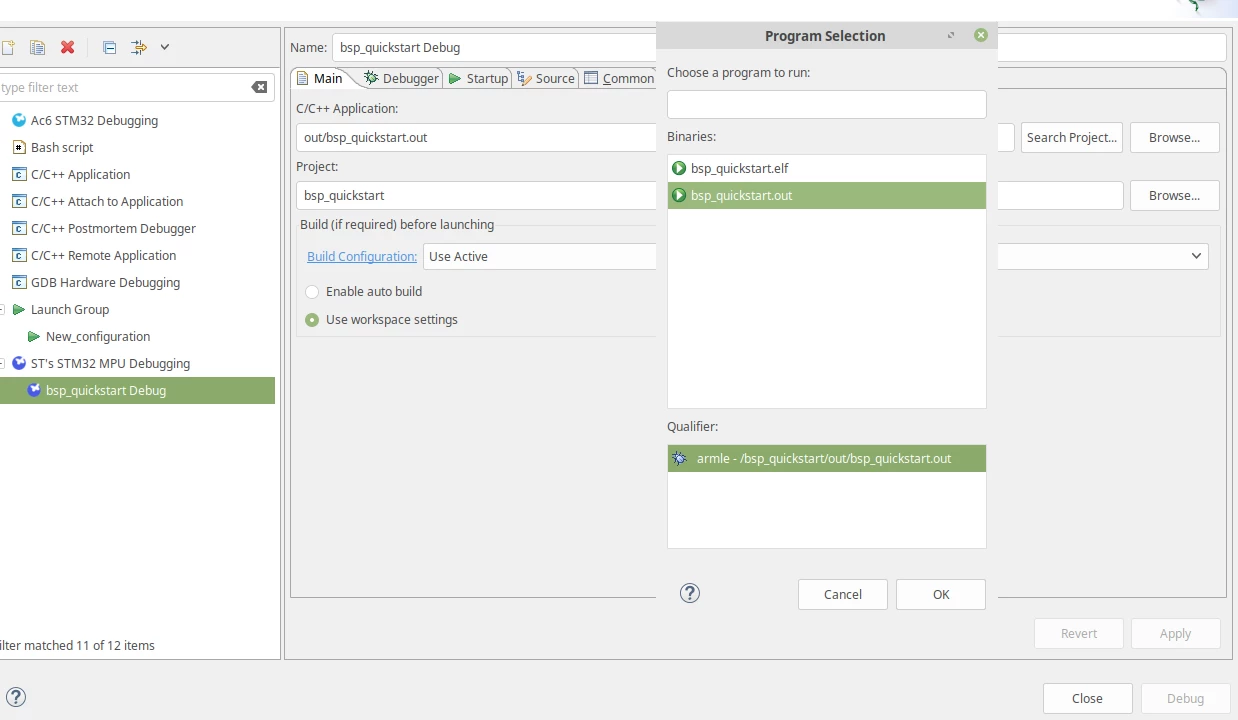Focus the Choose a program to run field

(x=827, y=104)
